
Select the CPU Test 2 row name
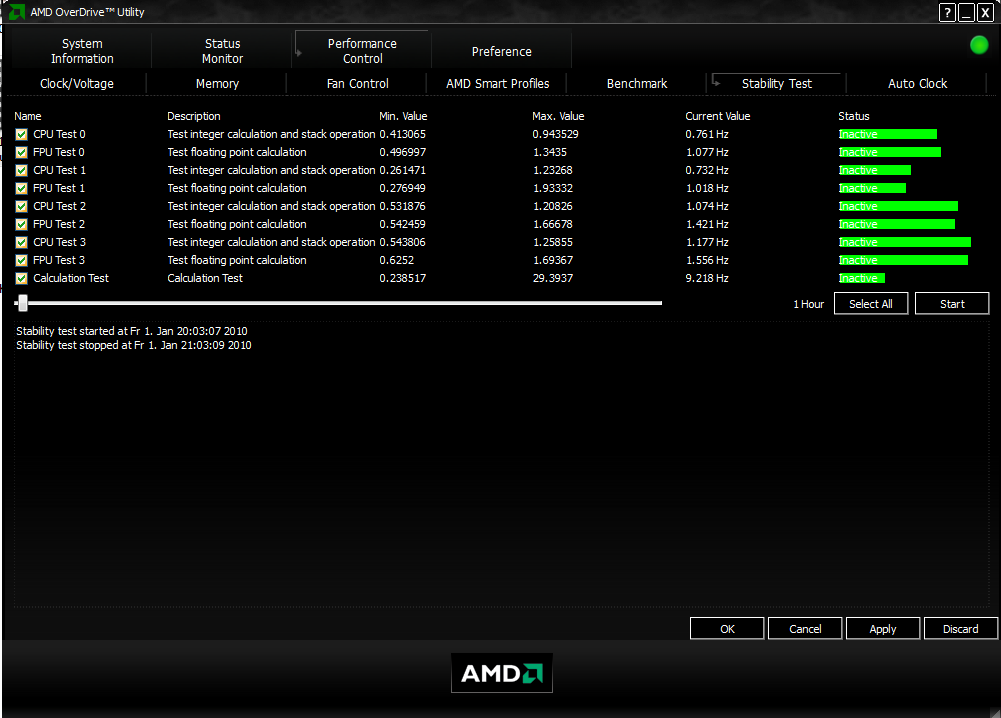click(59, 206)
